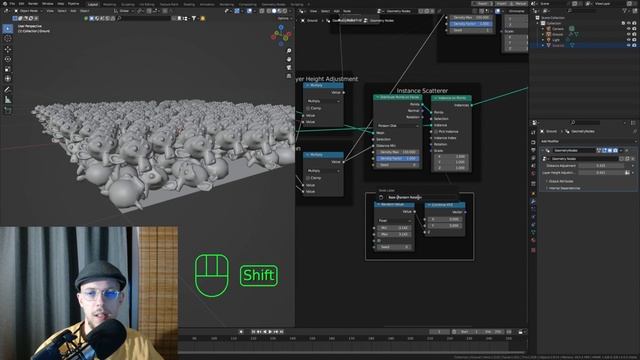Select the Transform tool
Screen dimensions: 640x360
pyautogui.click(x=8, y=79)
